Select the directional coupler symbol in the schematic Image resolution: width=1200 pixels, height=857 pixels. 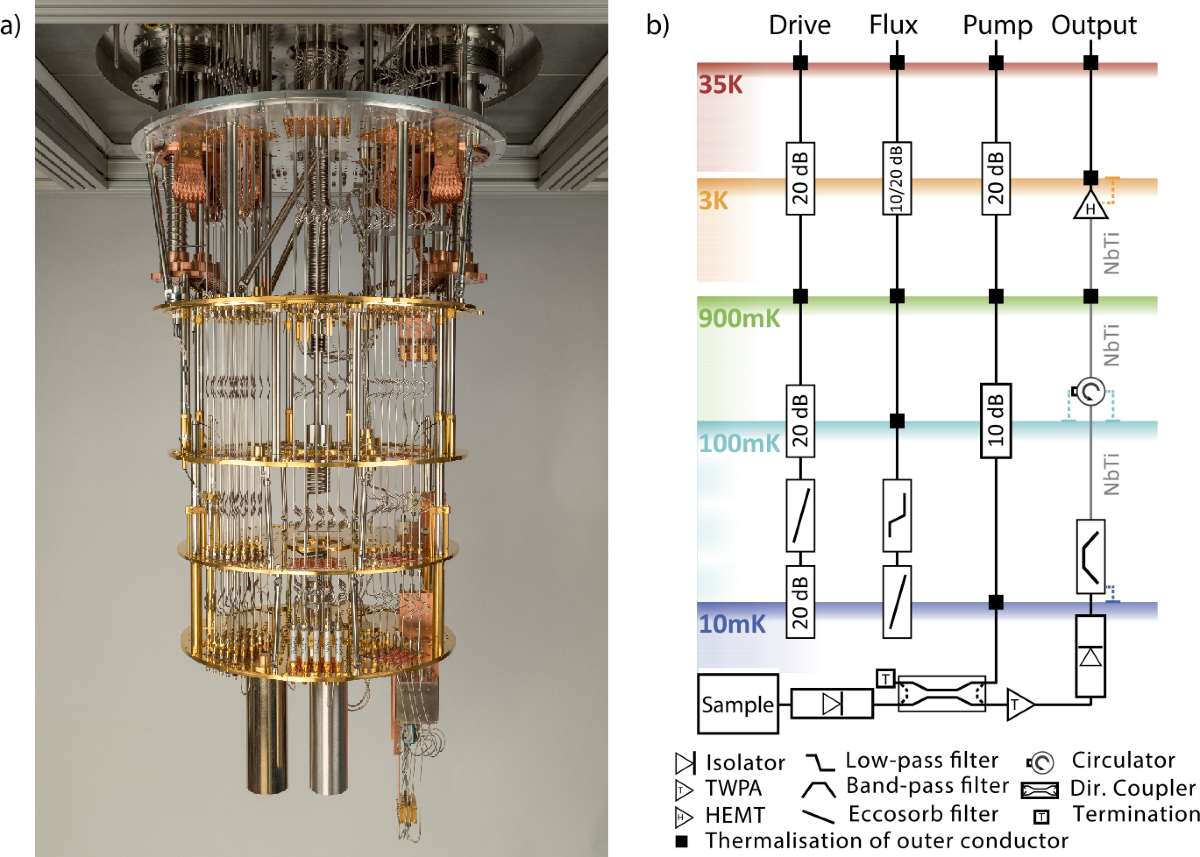click(x=942, y=694)
